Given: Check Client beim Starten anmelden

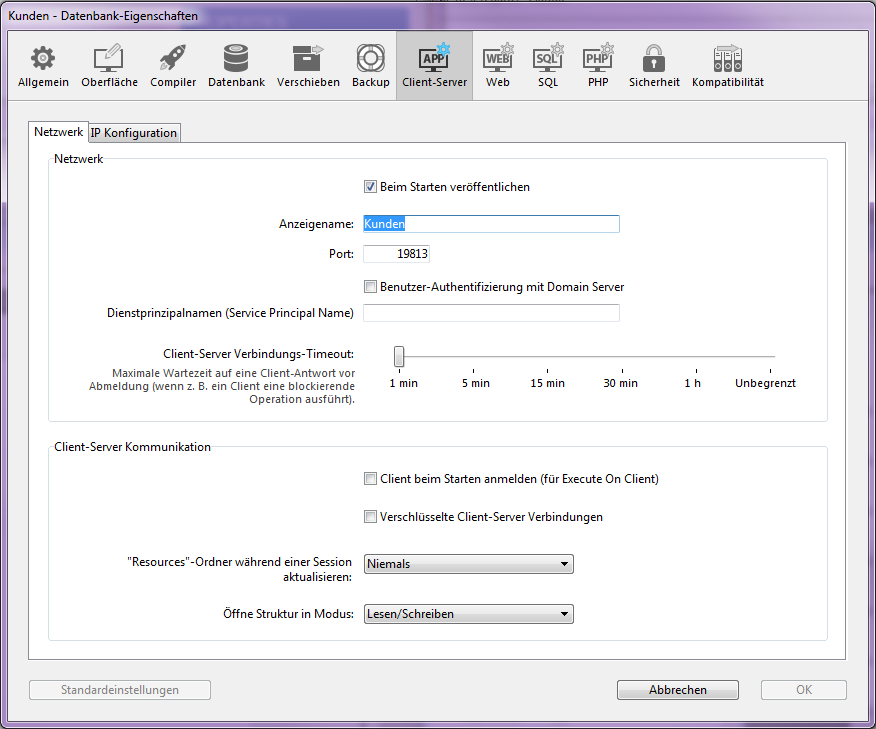Looking at the screenshot, I should coord(370,479).
